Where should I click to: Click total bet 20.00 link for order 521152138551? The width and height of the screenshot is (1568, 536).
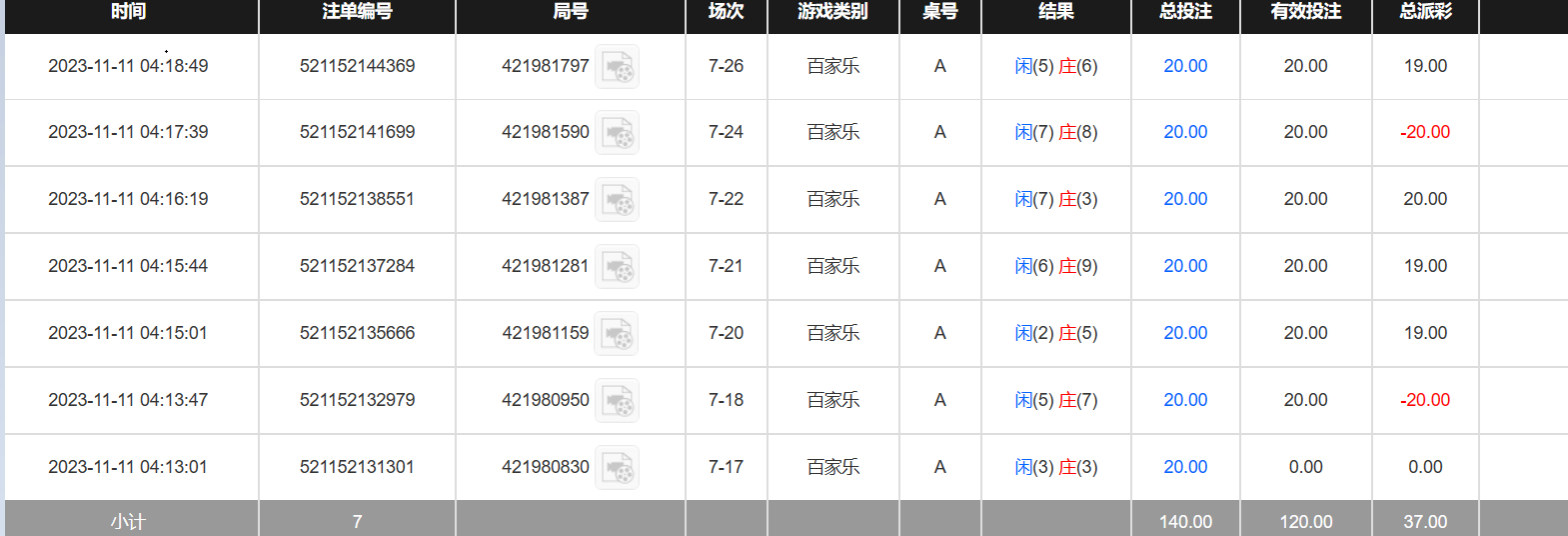click(1185, 199)
